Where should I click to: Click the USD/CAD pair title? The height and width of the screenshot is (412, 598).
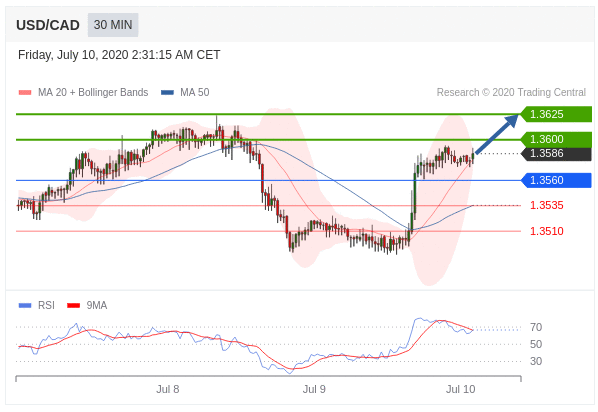coord(48,25)
